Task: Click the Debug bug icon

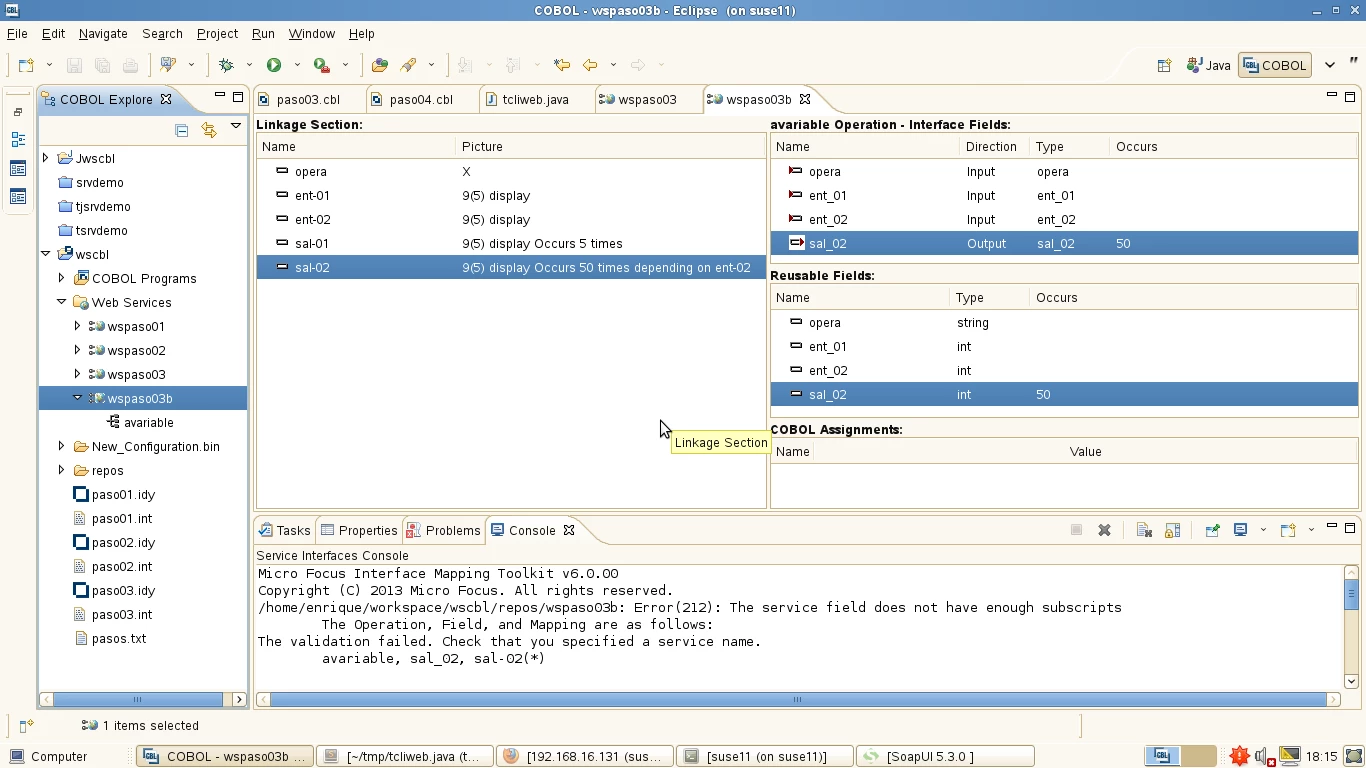Action: (x=227, y=65)
